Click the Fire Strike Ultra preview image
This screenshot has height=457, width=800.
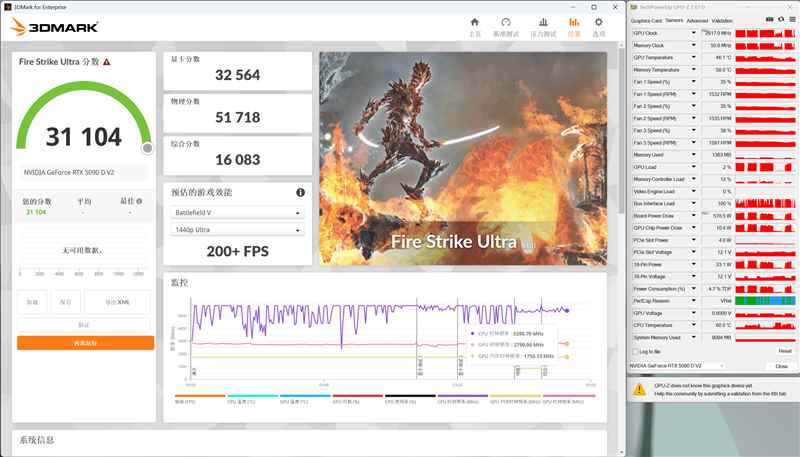pyautogui.click(x=463, y=158)
